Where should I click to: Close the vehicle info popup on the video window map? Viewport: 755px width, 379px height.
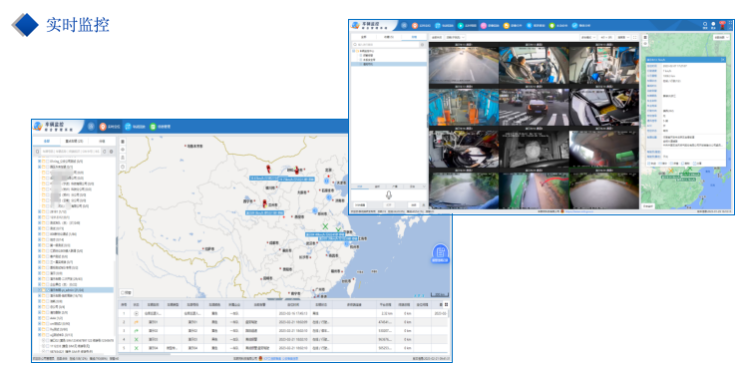pos(723,60)
